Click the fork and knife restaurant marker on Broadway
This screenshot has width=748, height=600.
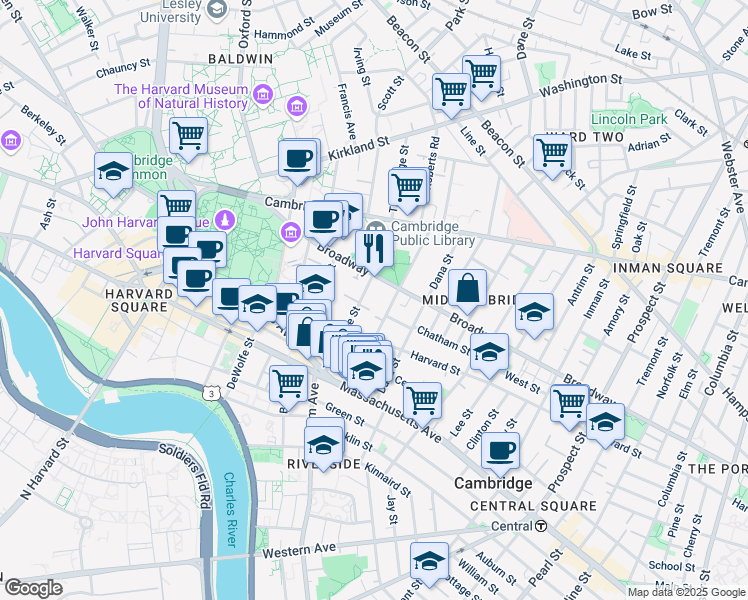(374, 253)
